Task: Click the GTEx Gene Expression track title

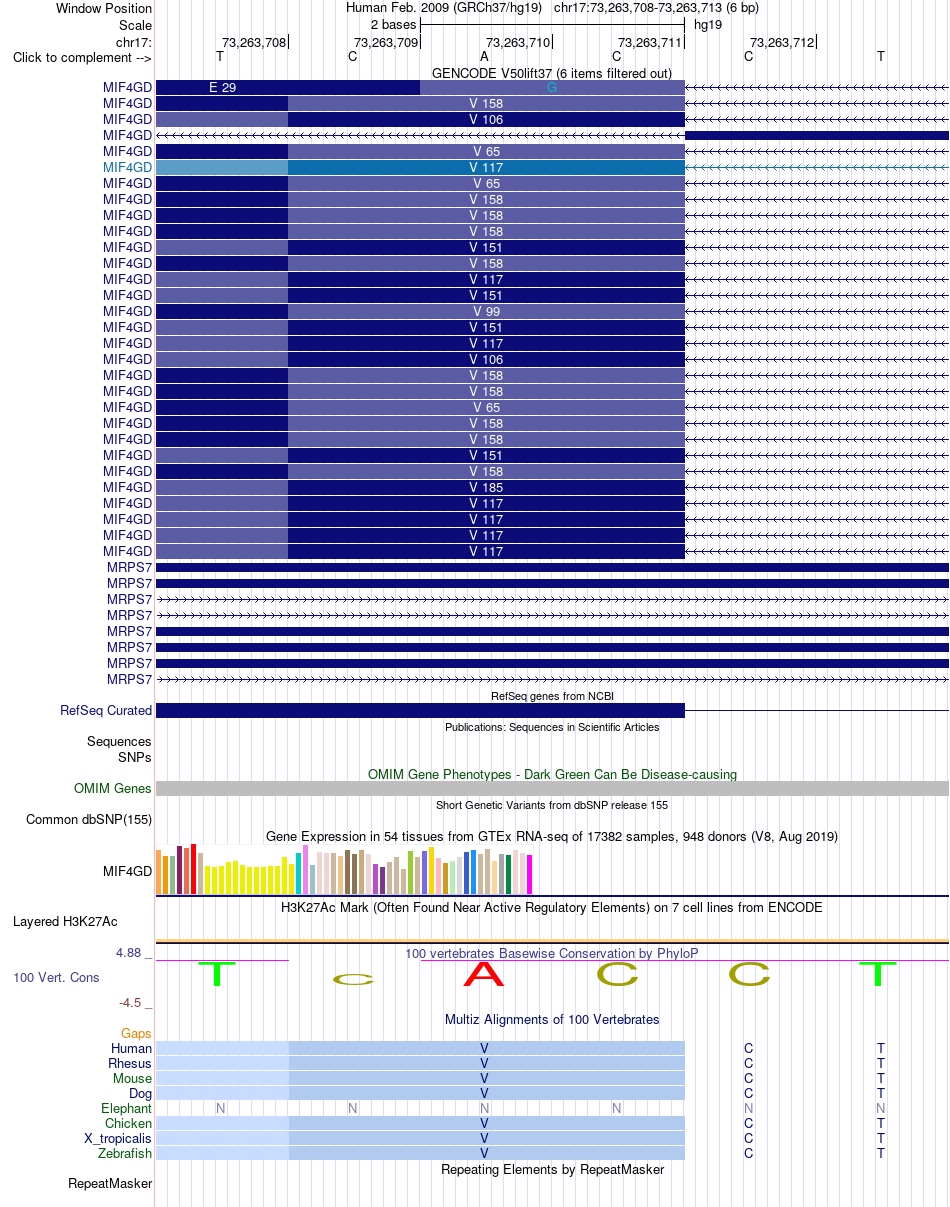Action: (x=552, y=836)
